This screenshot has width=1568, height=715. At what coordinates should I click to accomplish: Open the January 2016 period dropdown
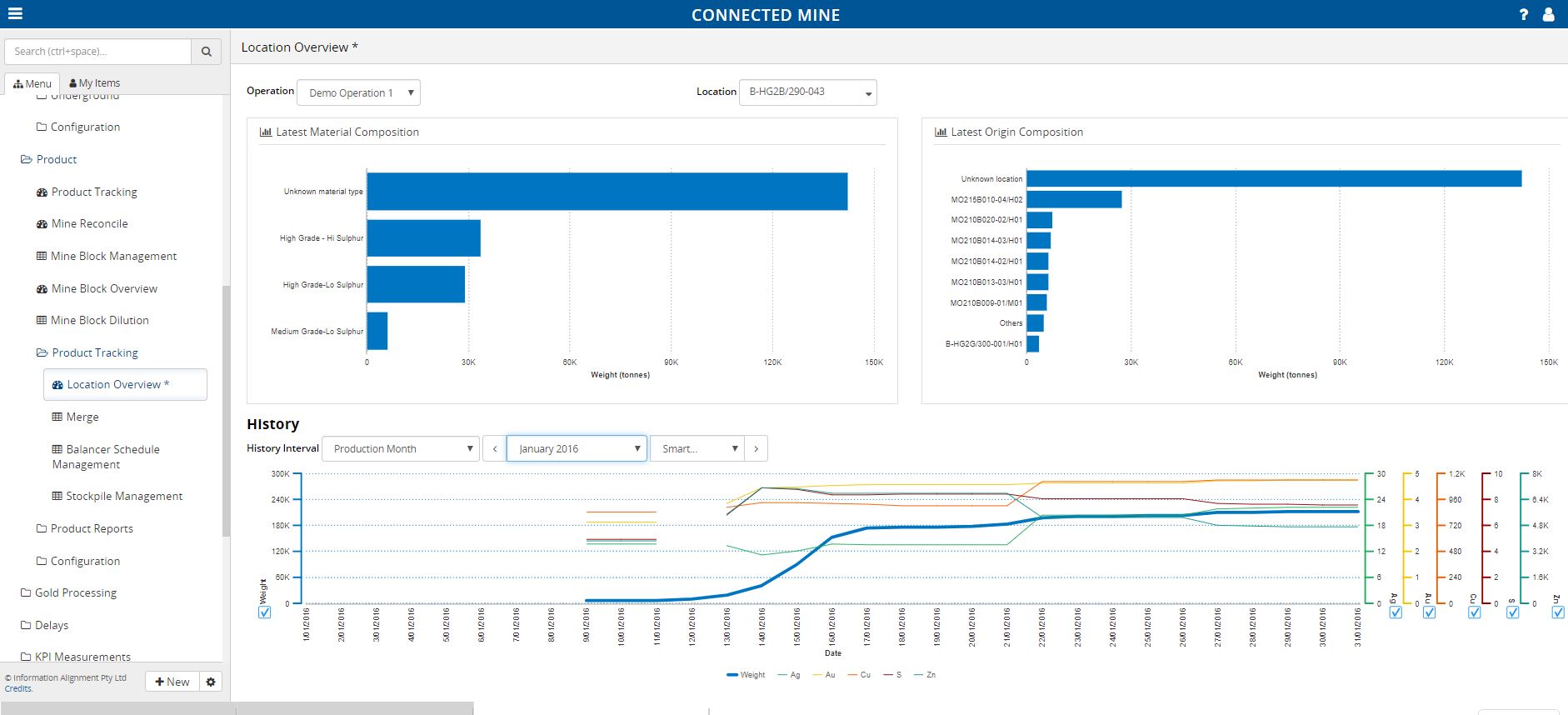(577, 448)
